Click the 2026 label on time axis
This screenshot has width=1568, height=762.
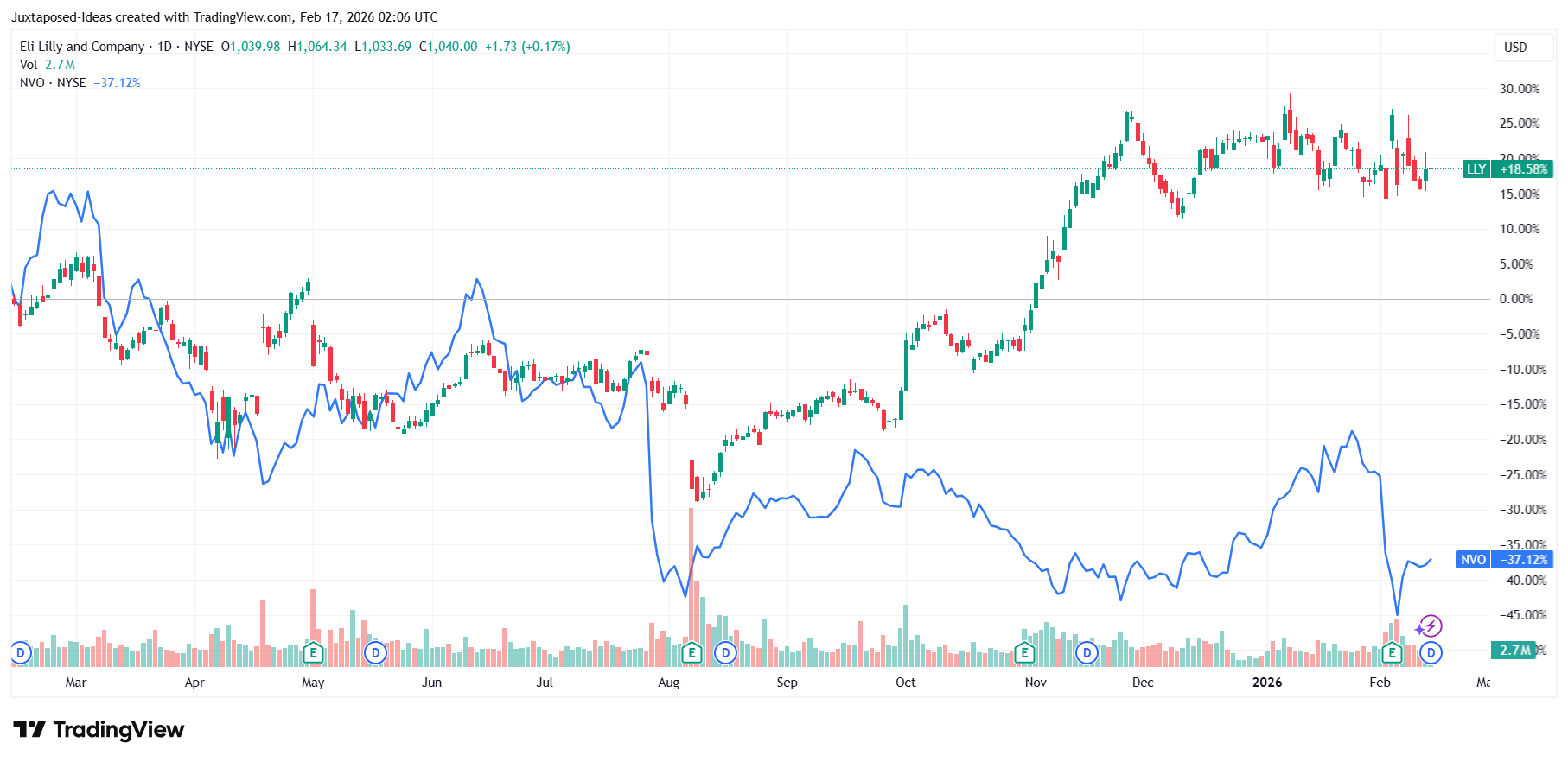[1267, 683]
